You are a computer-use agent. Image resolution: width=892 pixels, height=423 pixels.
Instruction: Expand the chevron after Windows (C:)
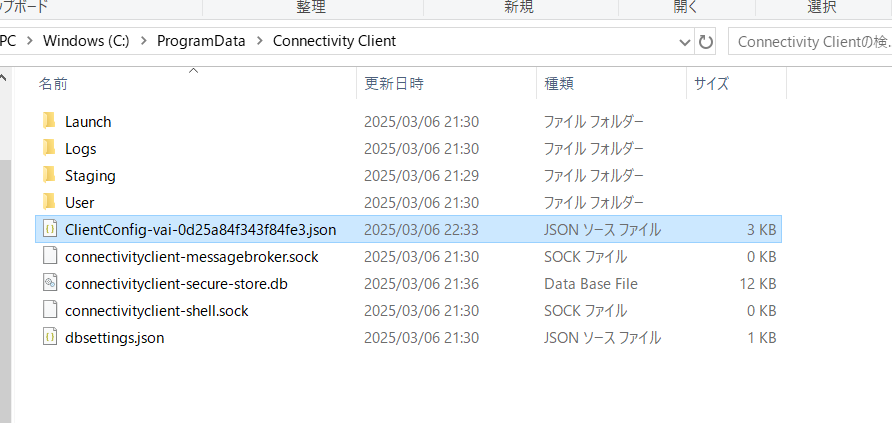(x=144, y=42)
